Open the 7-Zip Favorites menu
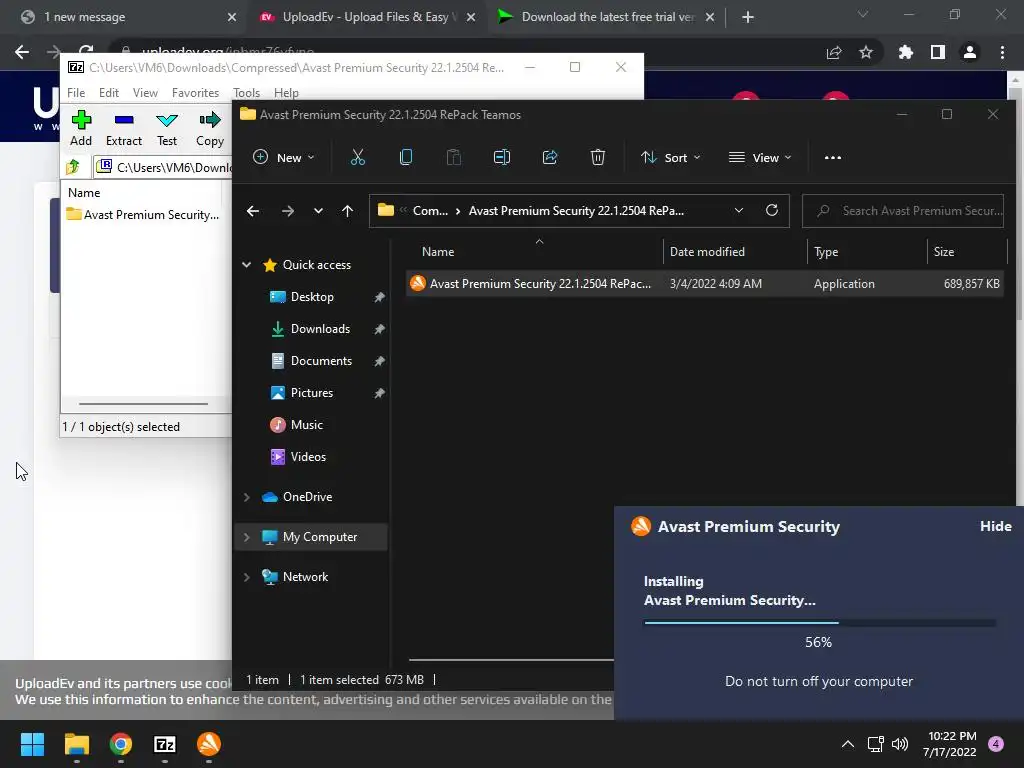The width and height of the screenshot is (1024, 768). (195, 93)
